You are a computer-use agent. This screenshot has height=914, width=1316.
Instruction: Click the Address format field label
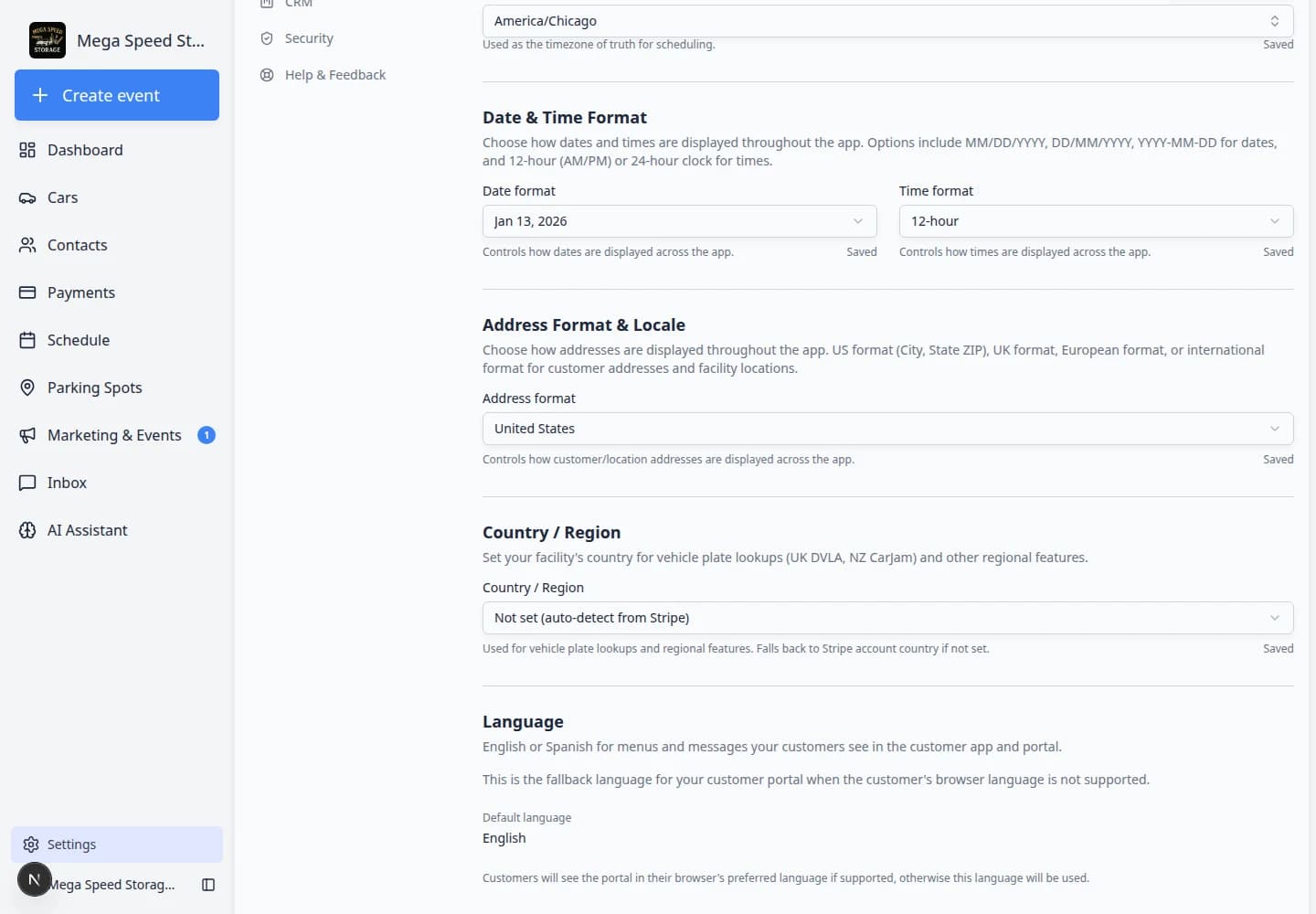point(529,399)
